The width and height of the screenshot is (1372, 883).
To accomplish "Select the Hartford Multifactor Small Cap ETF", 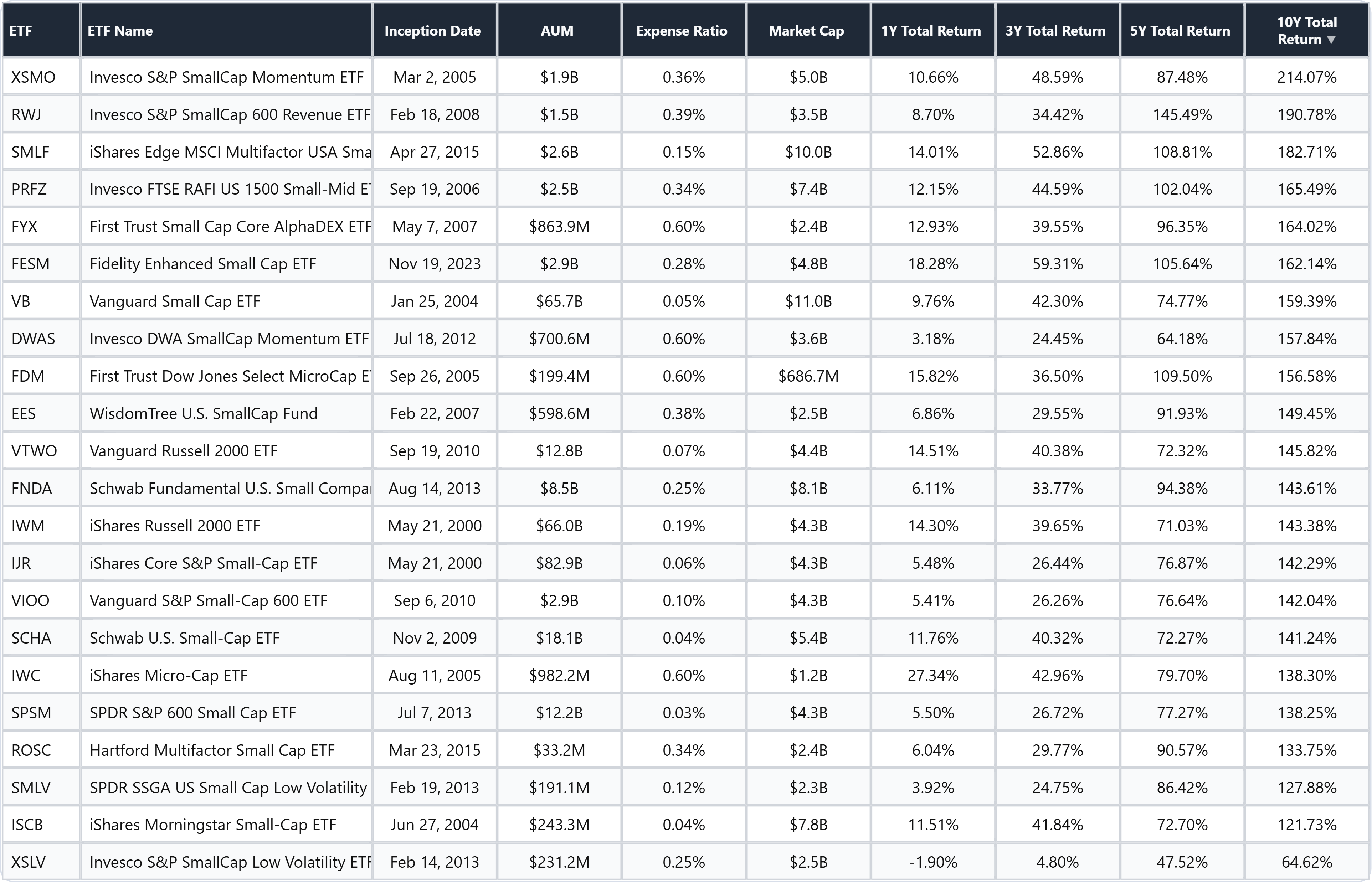I will tap(212, 750).
